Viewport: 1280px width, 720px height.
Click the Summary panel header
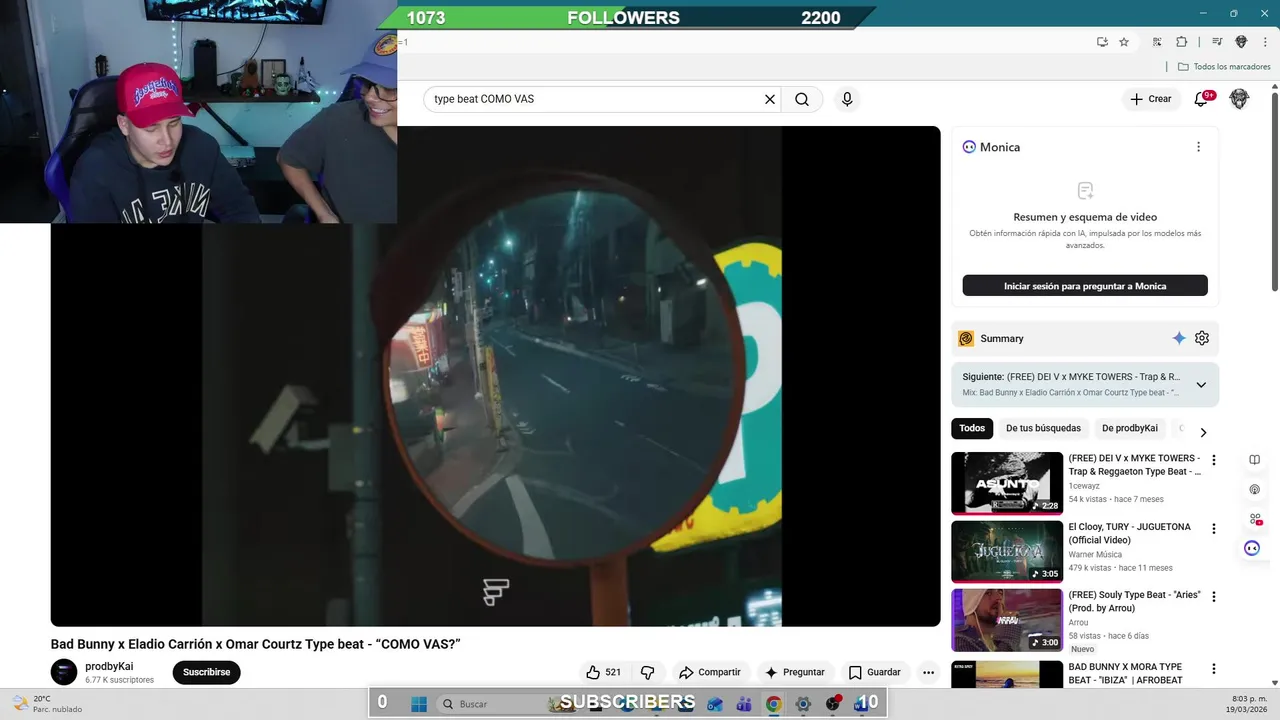pos(1085,338)
